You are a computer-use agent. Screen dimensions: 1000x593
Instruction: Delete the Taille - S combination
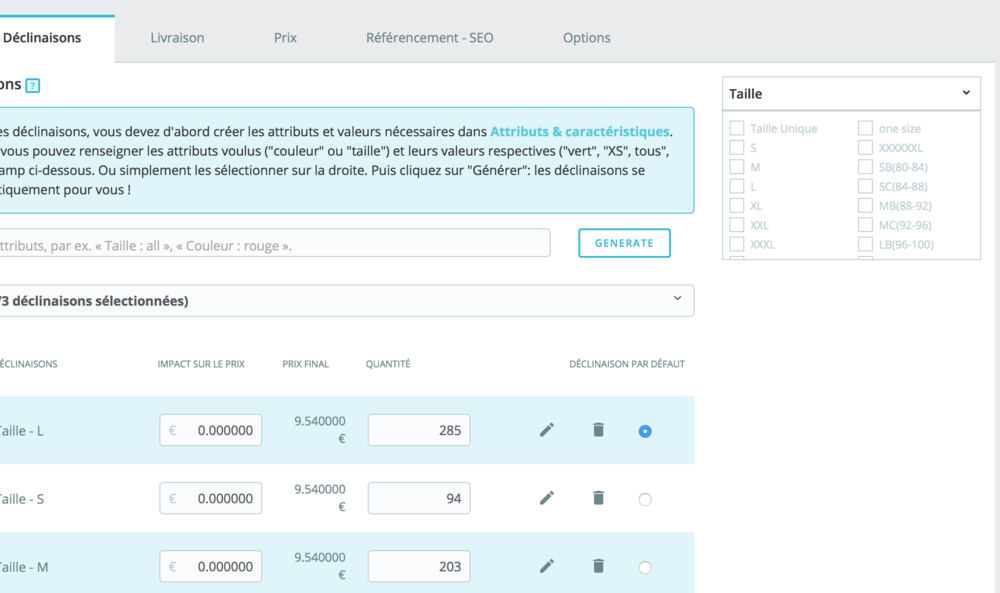click(598, 497)
